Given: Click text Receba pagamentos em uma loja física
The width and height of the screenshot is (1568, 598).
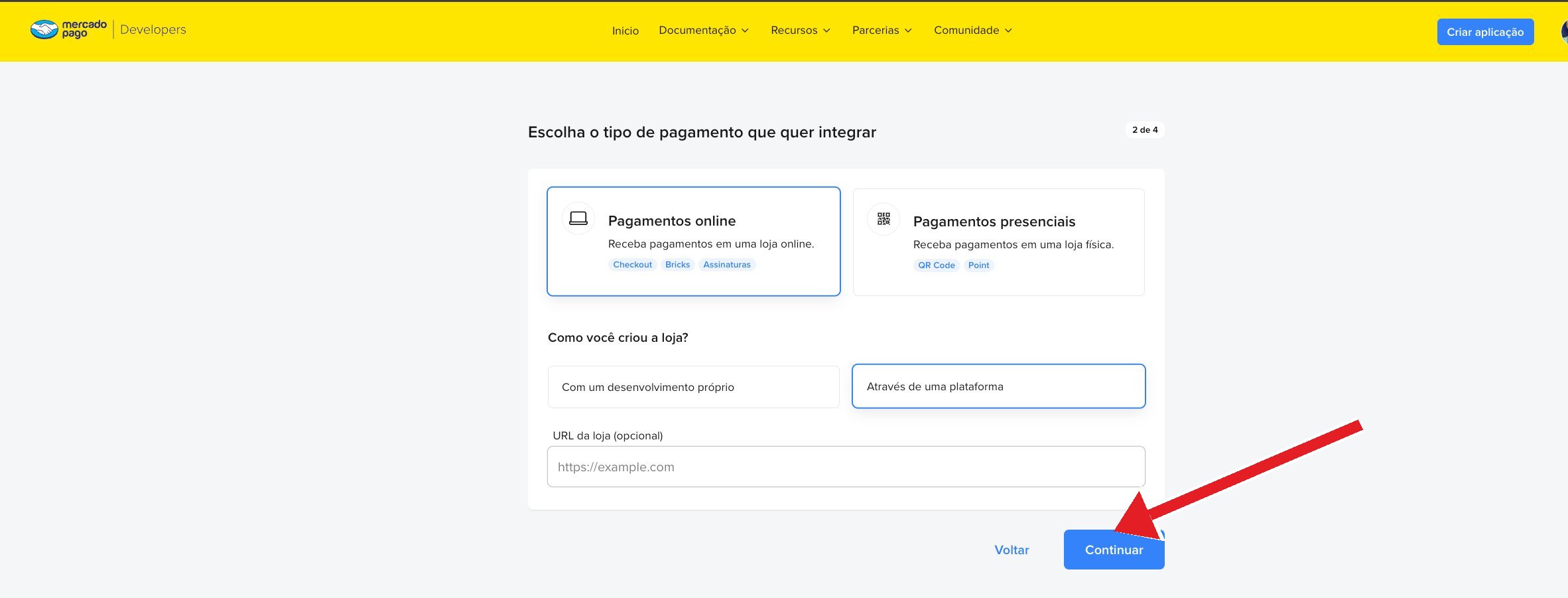Looking at the screenshot, I should [1013, 244].
